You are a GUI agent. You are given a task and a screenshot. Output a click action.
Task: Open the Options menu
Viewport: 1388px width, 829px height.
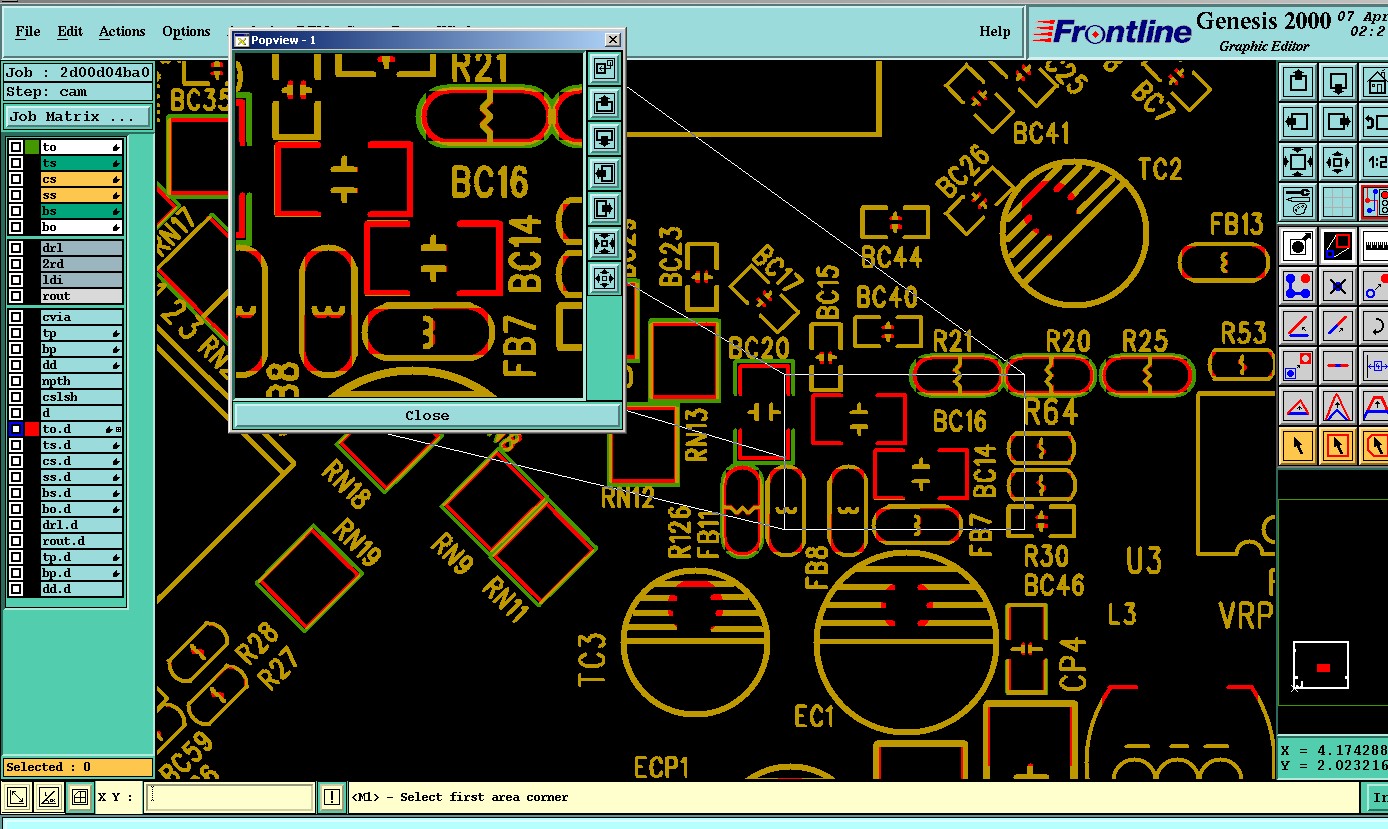tap(186, 31)
